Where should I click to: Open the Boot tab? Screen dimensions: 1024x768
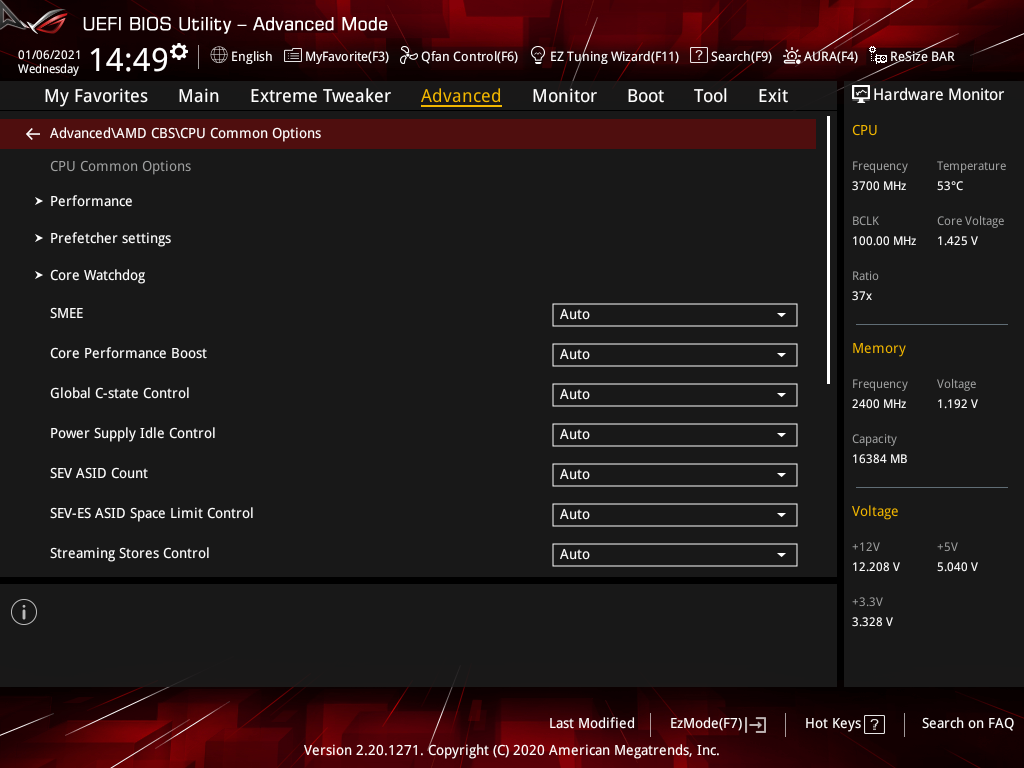(645, 96)
